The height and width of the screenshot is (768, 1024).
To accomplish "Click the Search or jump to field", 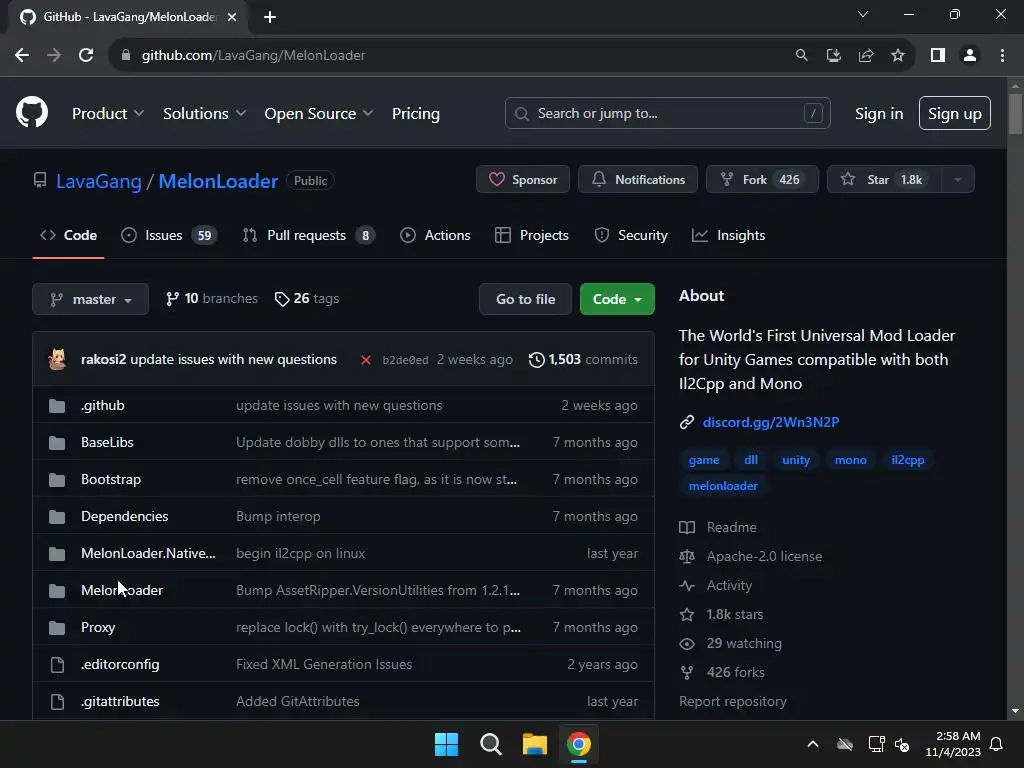I will click(667, 114).
